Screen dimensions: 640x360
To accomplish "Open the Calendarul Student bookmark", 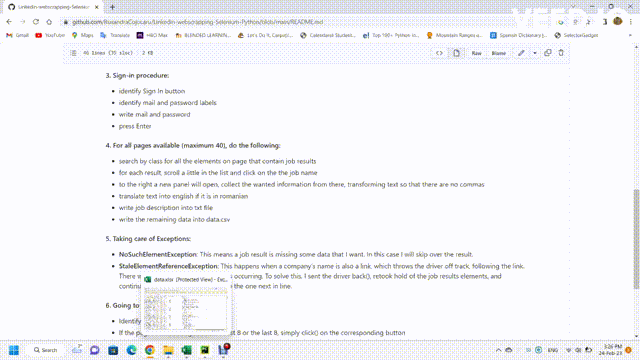I will [328, 36].
